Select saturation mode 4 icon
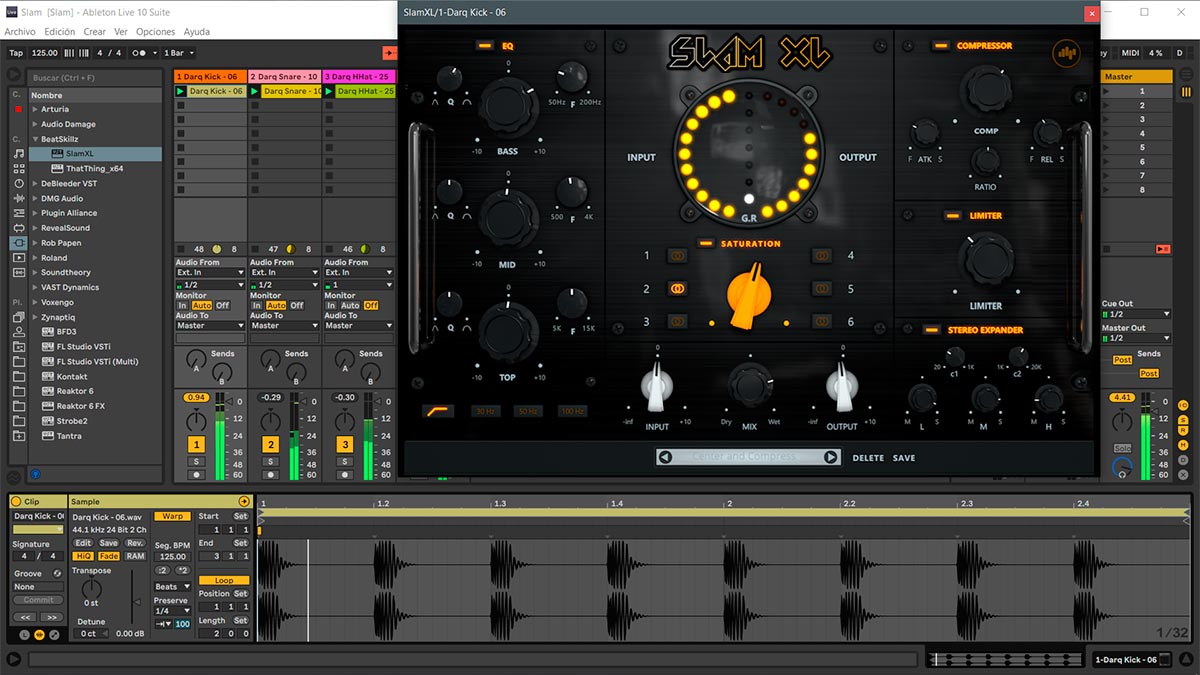Viewport: 1200px width, 675px height. coord(822,256)
